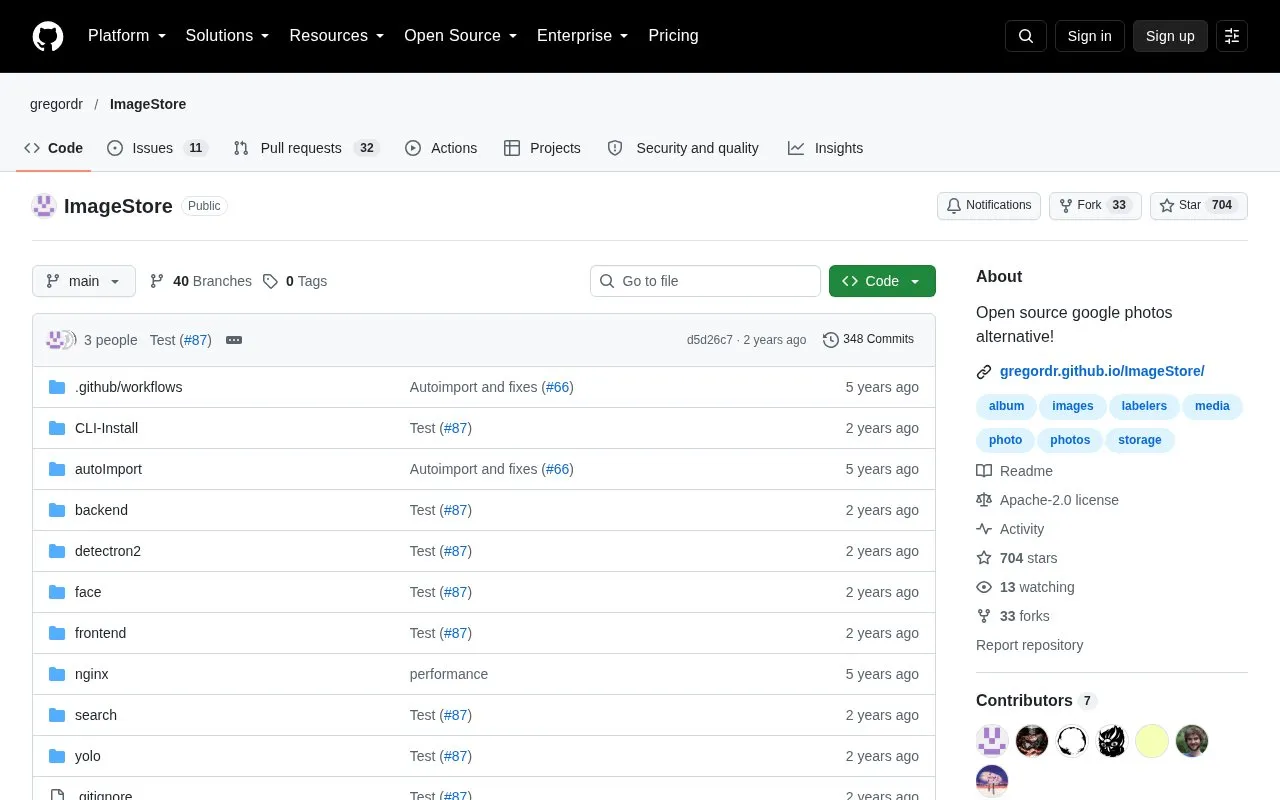Image resolution: width=1280 pixels, height=800 pixels.
Task: Expand the Platform menu
Action: pyautogui.click(x=127, y=36)
